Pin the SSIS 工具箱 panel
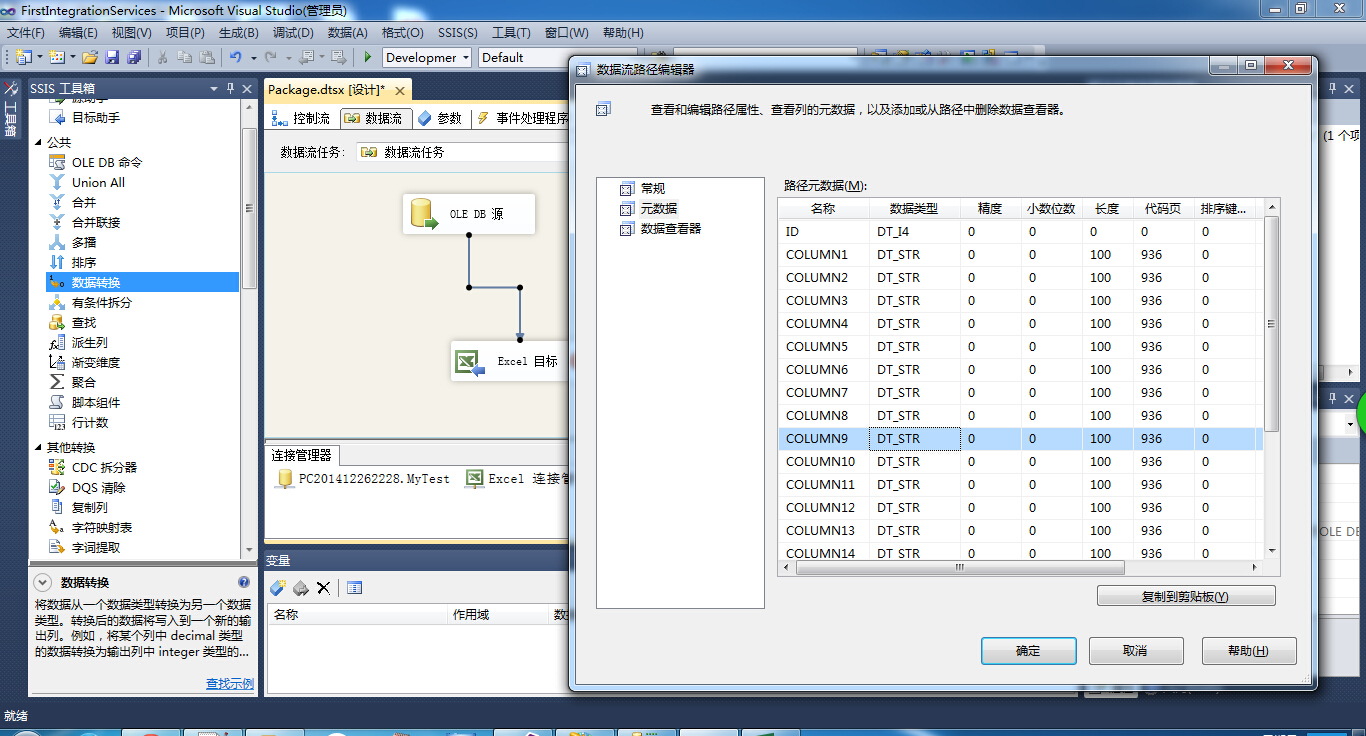1366x736 pixels. [231, 89]
